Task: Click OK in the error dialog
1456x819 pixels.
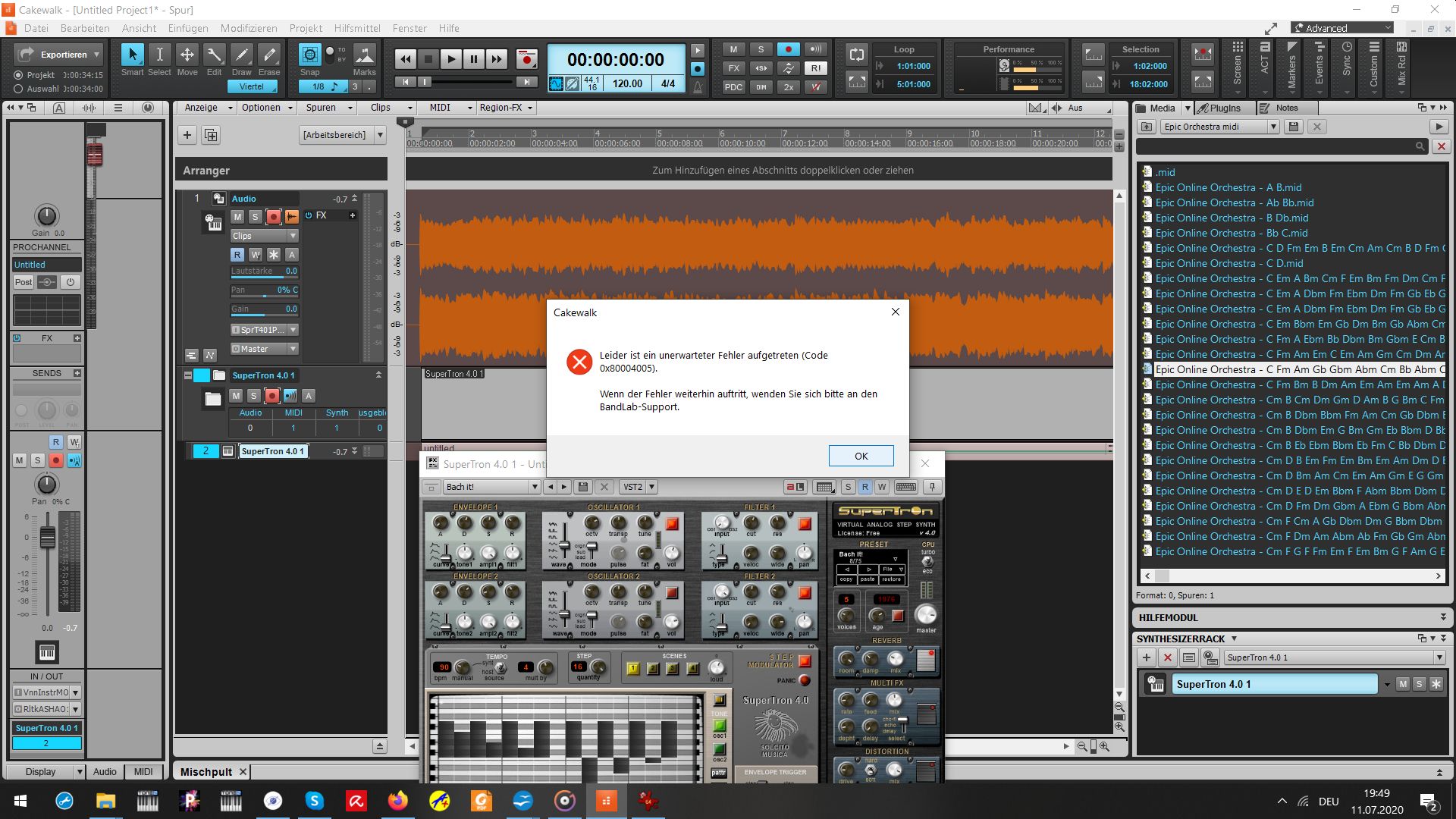Action: click(861, 456)
